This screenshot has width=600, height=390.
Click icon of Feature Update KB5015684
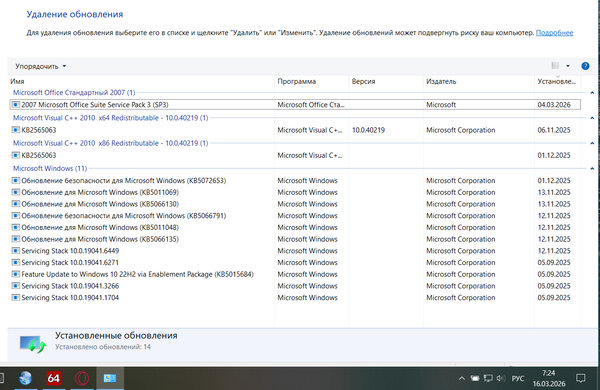pos(16,274)
